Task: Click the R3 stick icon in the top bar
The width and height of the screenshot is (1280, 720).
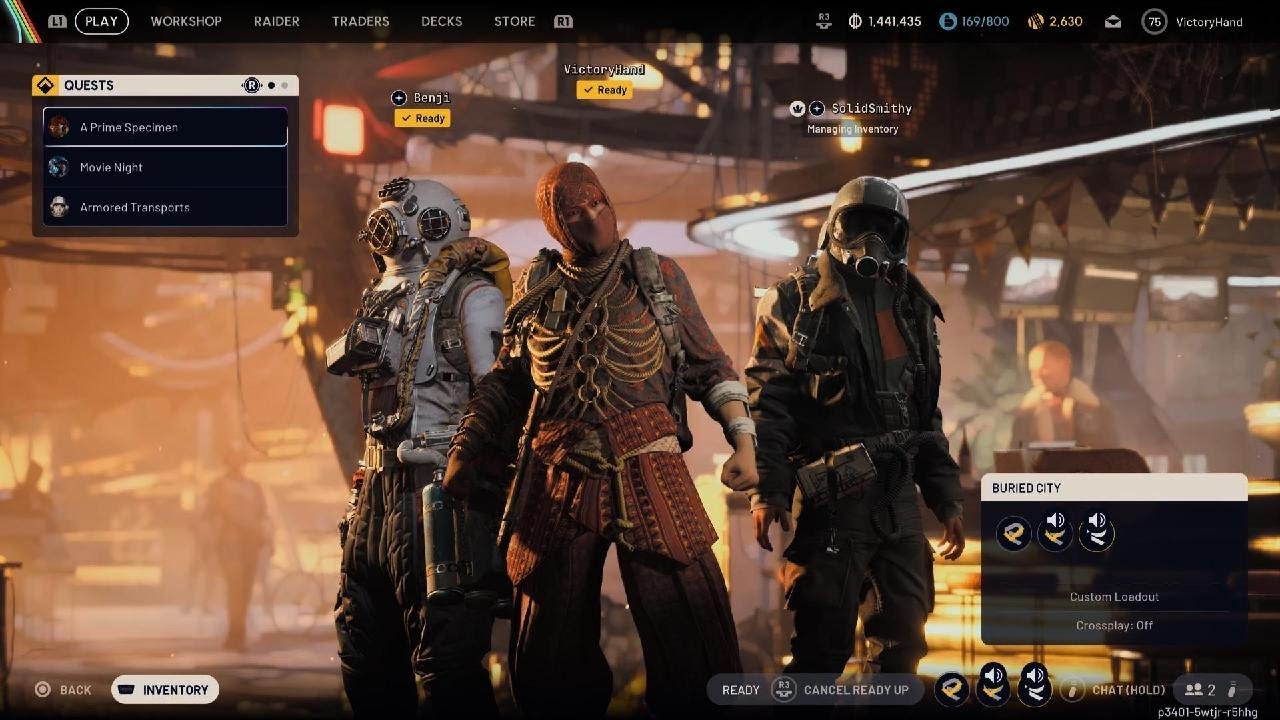Action: click(824, 21)
